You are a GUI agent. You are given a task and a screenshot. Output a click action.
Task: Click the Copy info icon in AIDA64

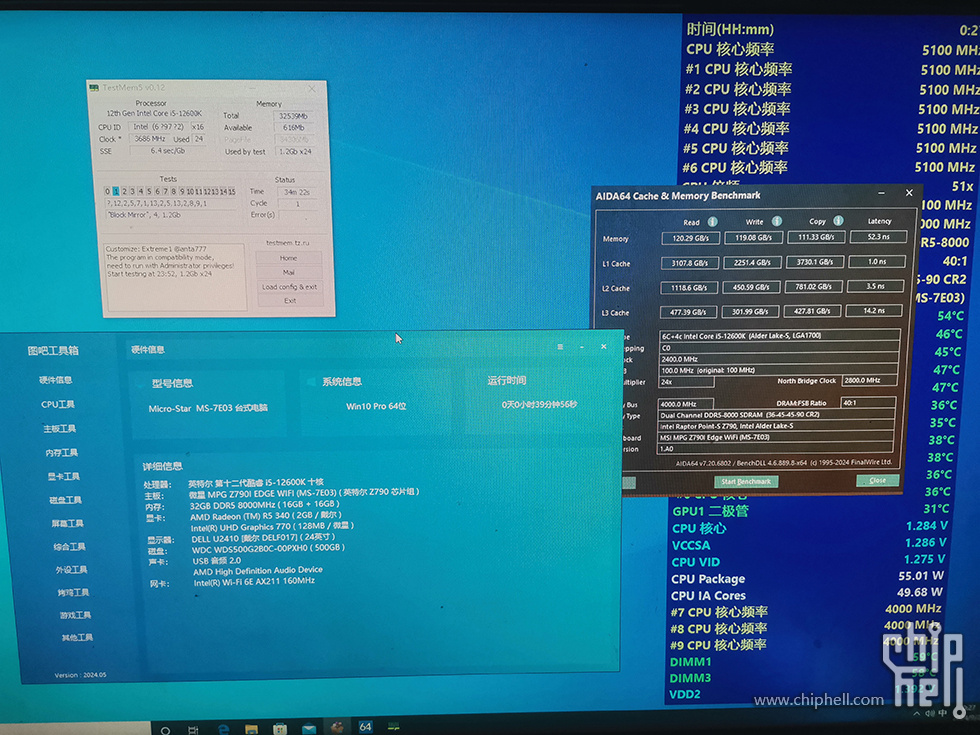[839, 221]
